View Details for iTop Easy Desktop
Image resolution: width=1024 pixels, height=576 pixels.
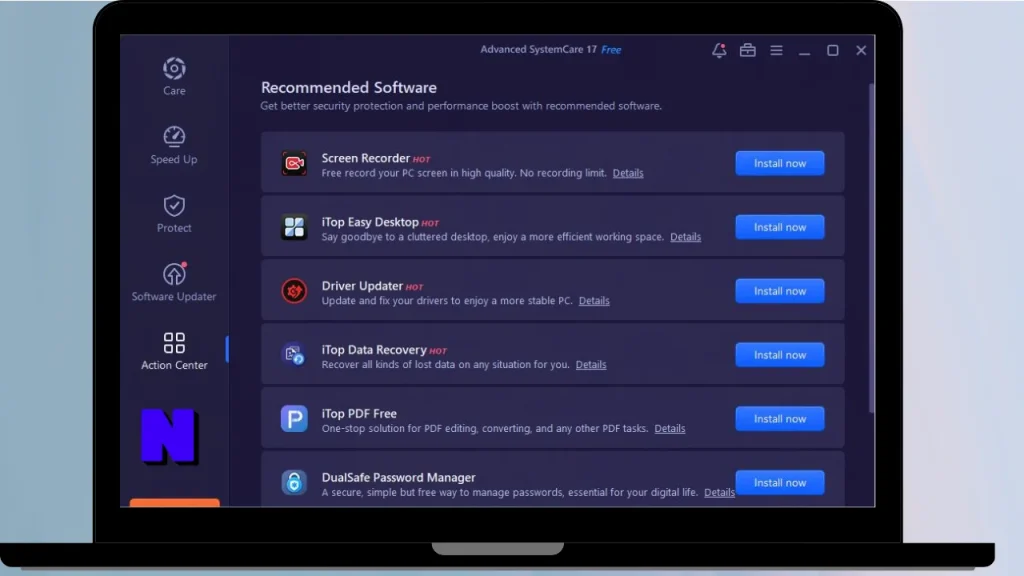685,237
